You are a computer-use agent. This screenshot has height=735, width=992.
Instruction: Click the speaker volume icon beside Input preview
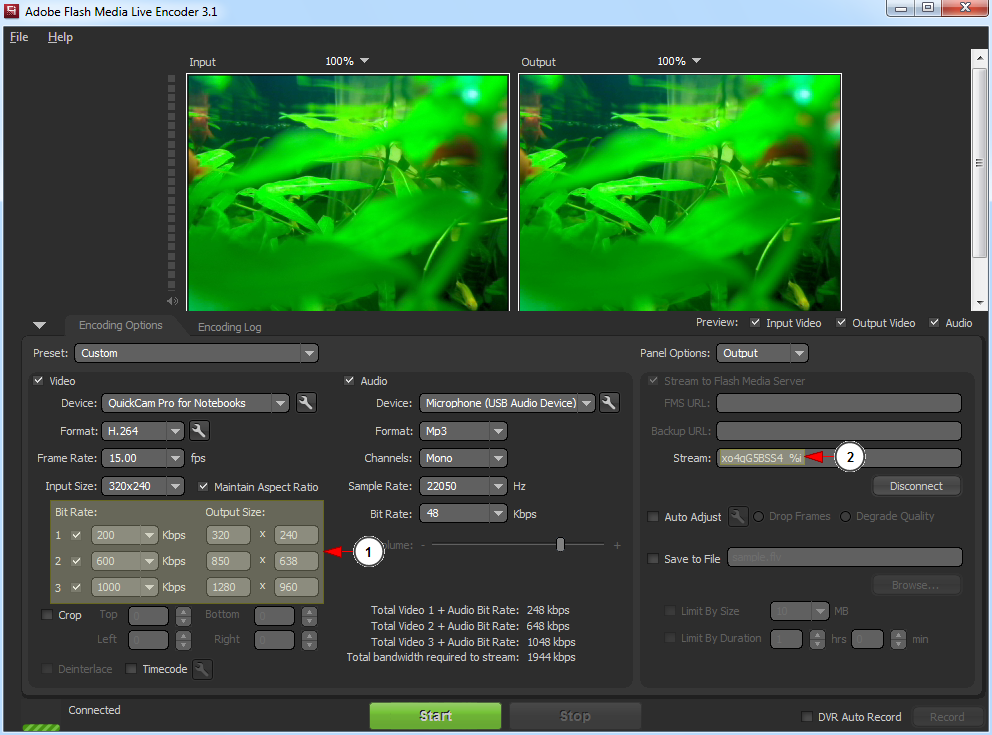[x=172, y=301]
